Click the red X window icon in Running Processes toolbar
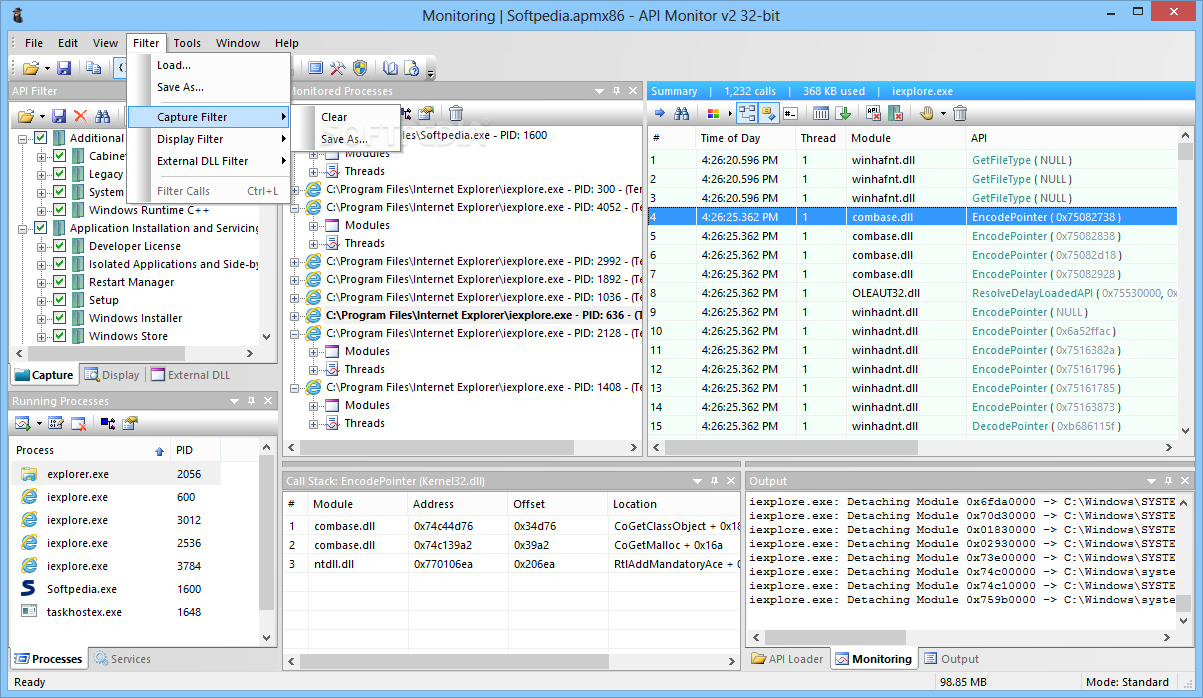This screenshot has height=698, width=1203. (x=78, y=424)
